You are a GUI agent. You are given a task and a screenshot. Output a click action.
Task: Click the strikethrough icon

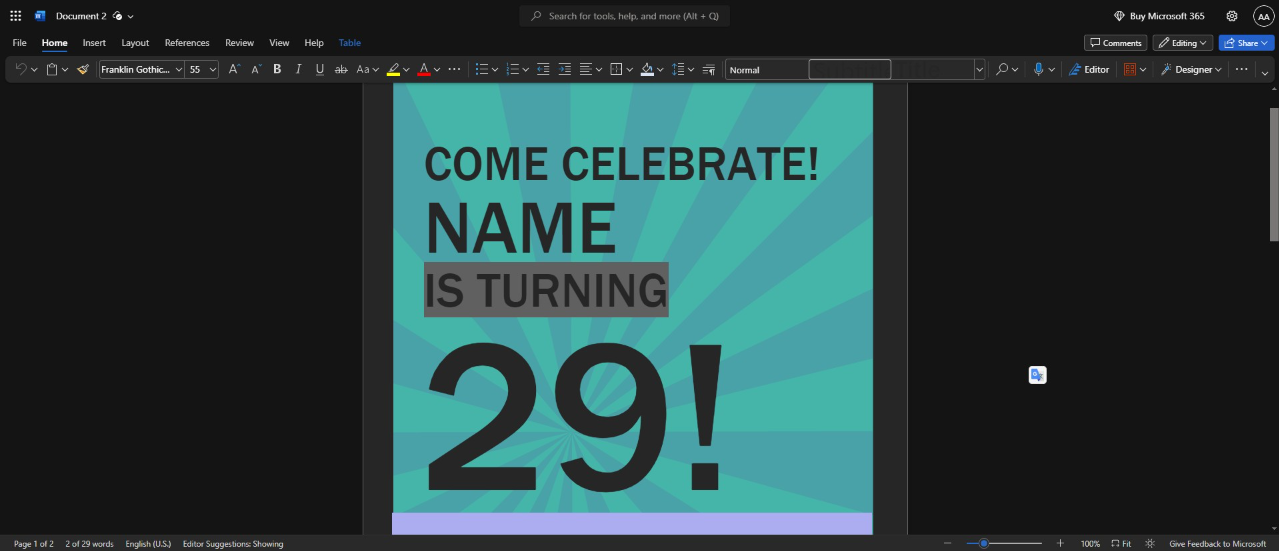click(x=341, y=70)
